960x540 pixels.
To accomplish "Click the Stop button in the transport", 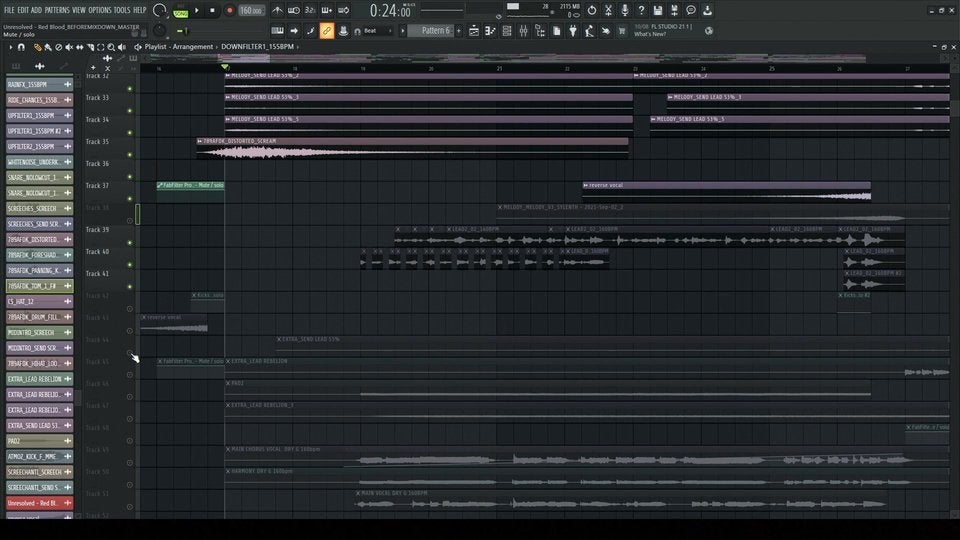I will pos(212,10).
